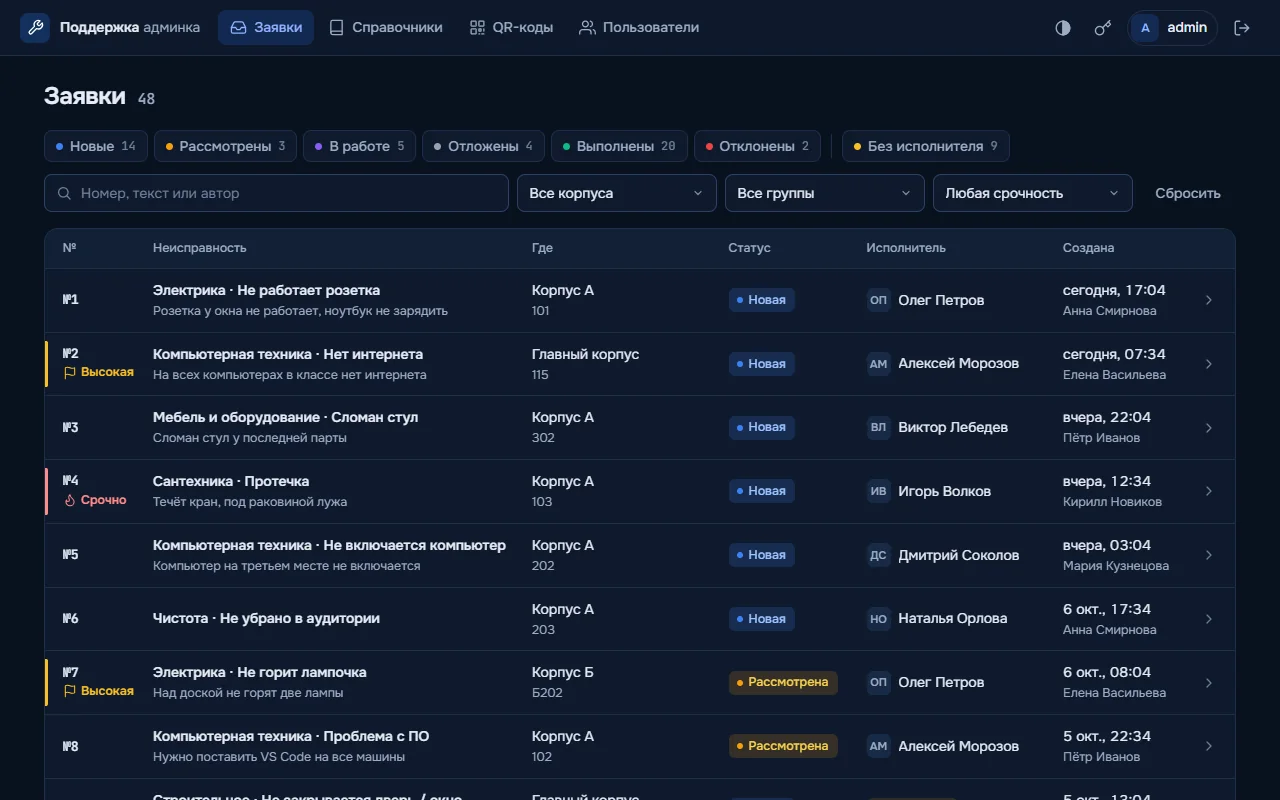Open the Справочники tab

386,28
